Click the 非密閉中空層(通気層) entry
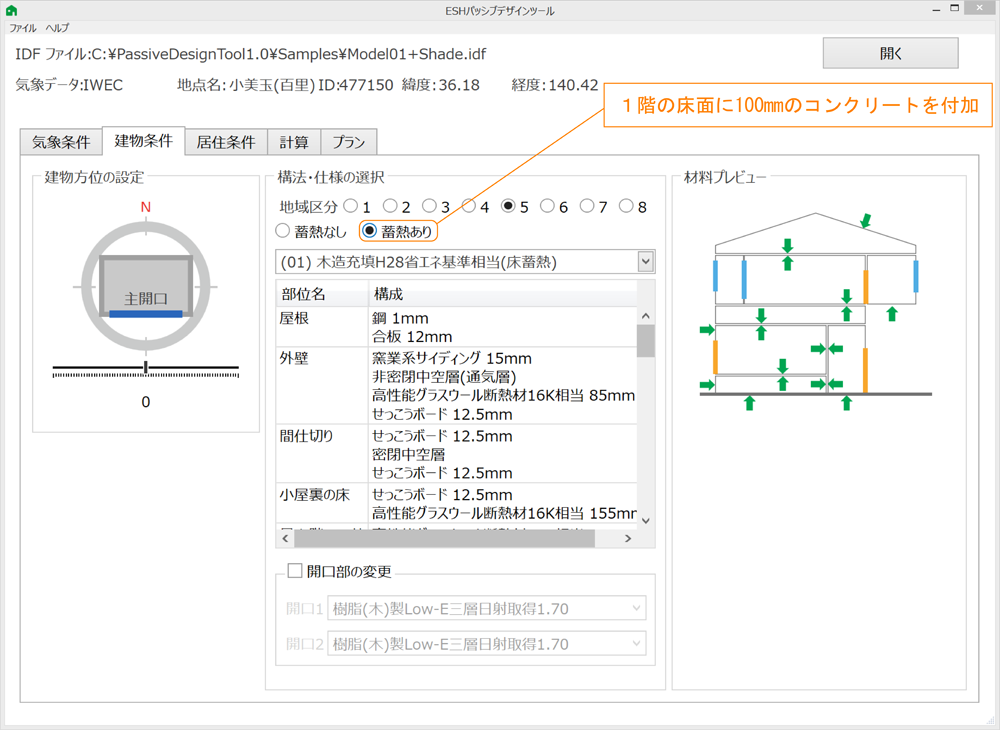This screenshot has width=1000, height=730. (444, 377)
